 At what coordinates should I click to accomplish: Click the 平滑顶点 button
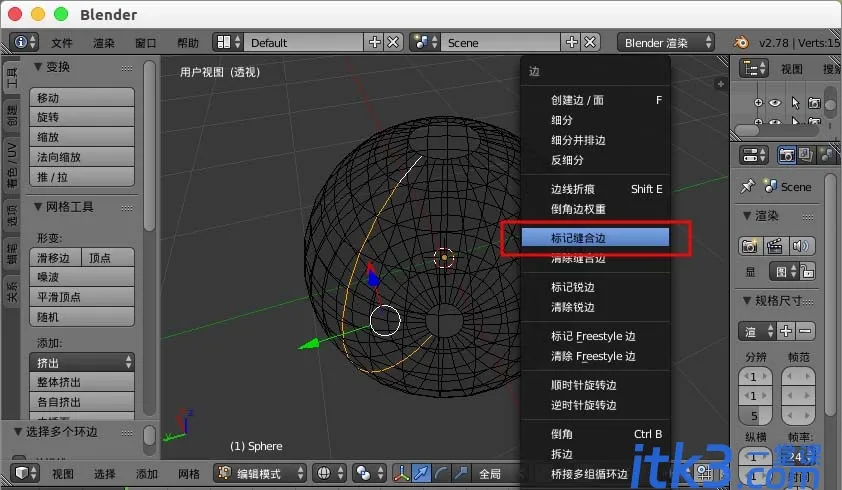[82, 297]
